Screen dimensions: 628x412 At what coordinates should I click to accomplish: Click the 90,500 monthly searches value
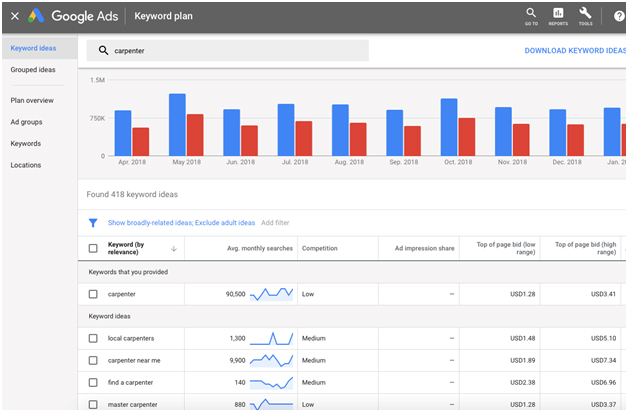236,294
